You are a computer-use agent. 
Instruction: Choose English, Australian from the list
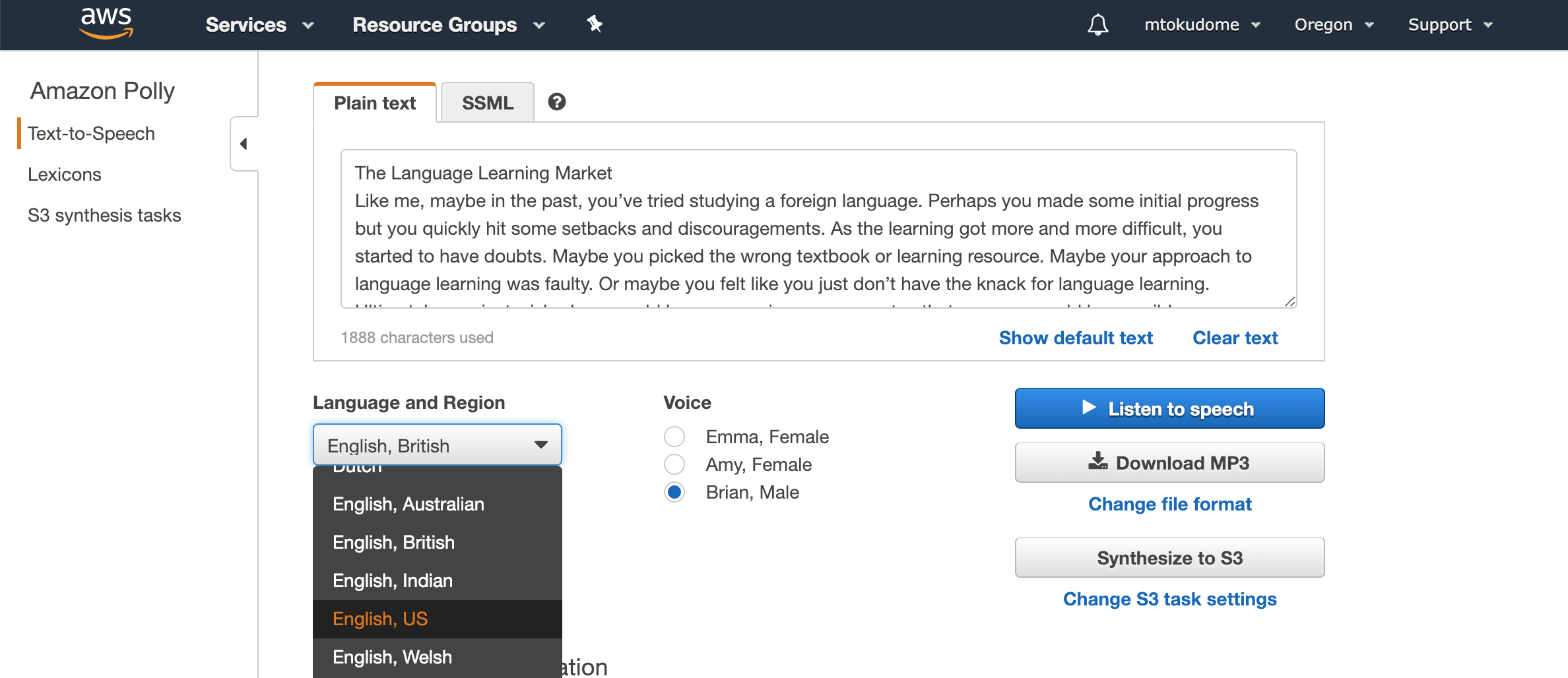438,504
